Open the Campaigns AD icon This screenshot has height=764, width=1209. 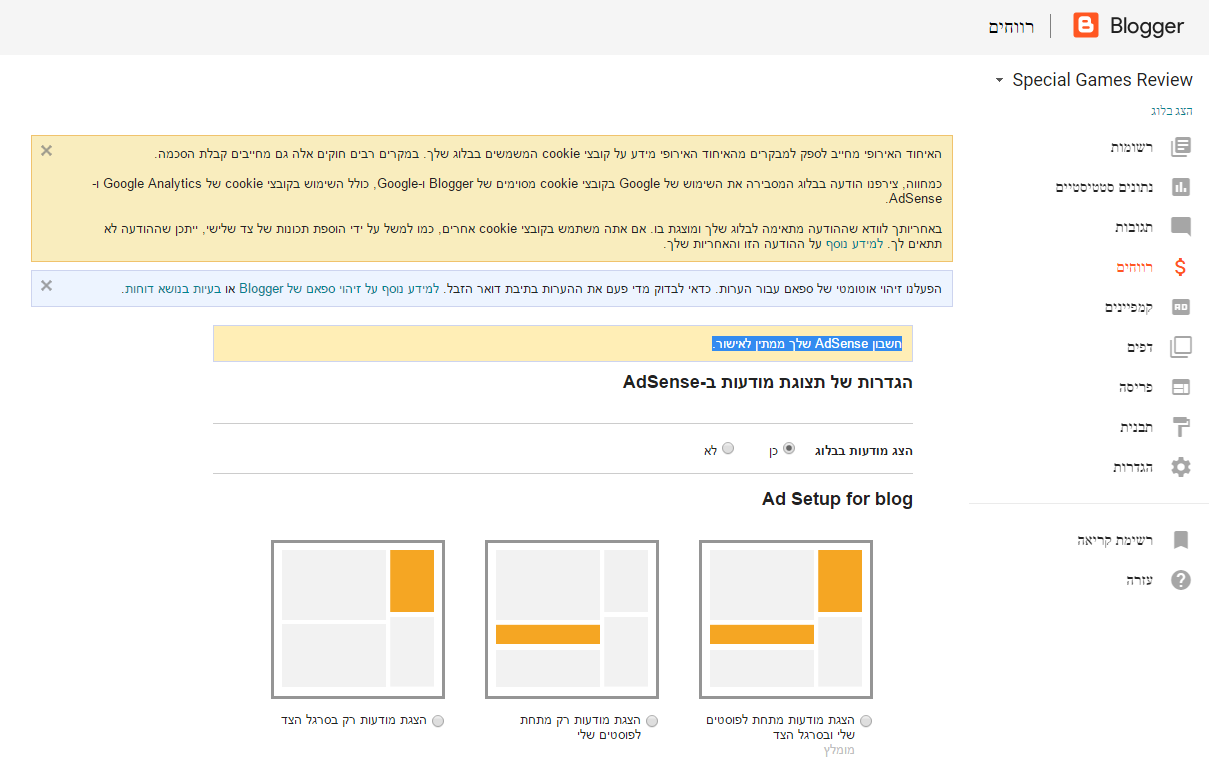1181,307
